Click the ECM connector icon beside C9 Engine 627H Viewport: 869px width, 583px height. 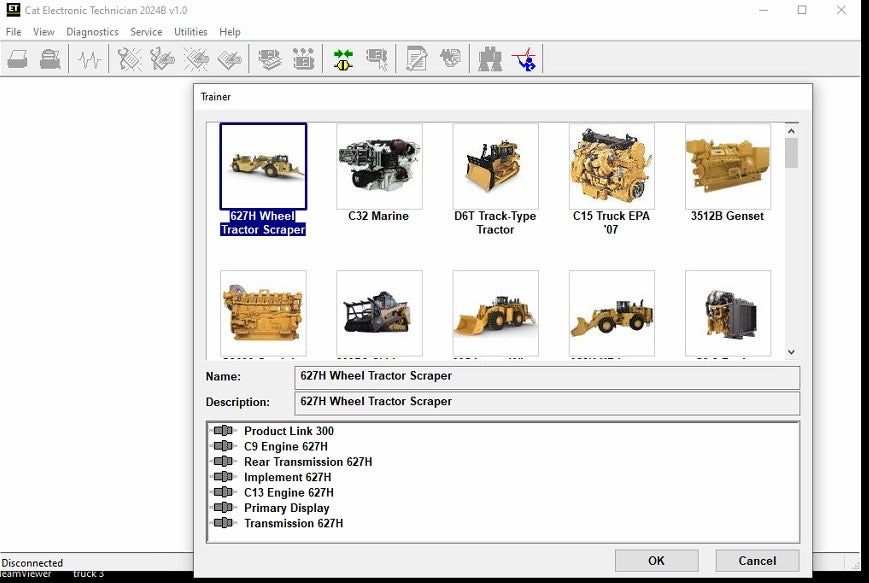(223, 447)
